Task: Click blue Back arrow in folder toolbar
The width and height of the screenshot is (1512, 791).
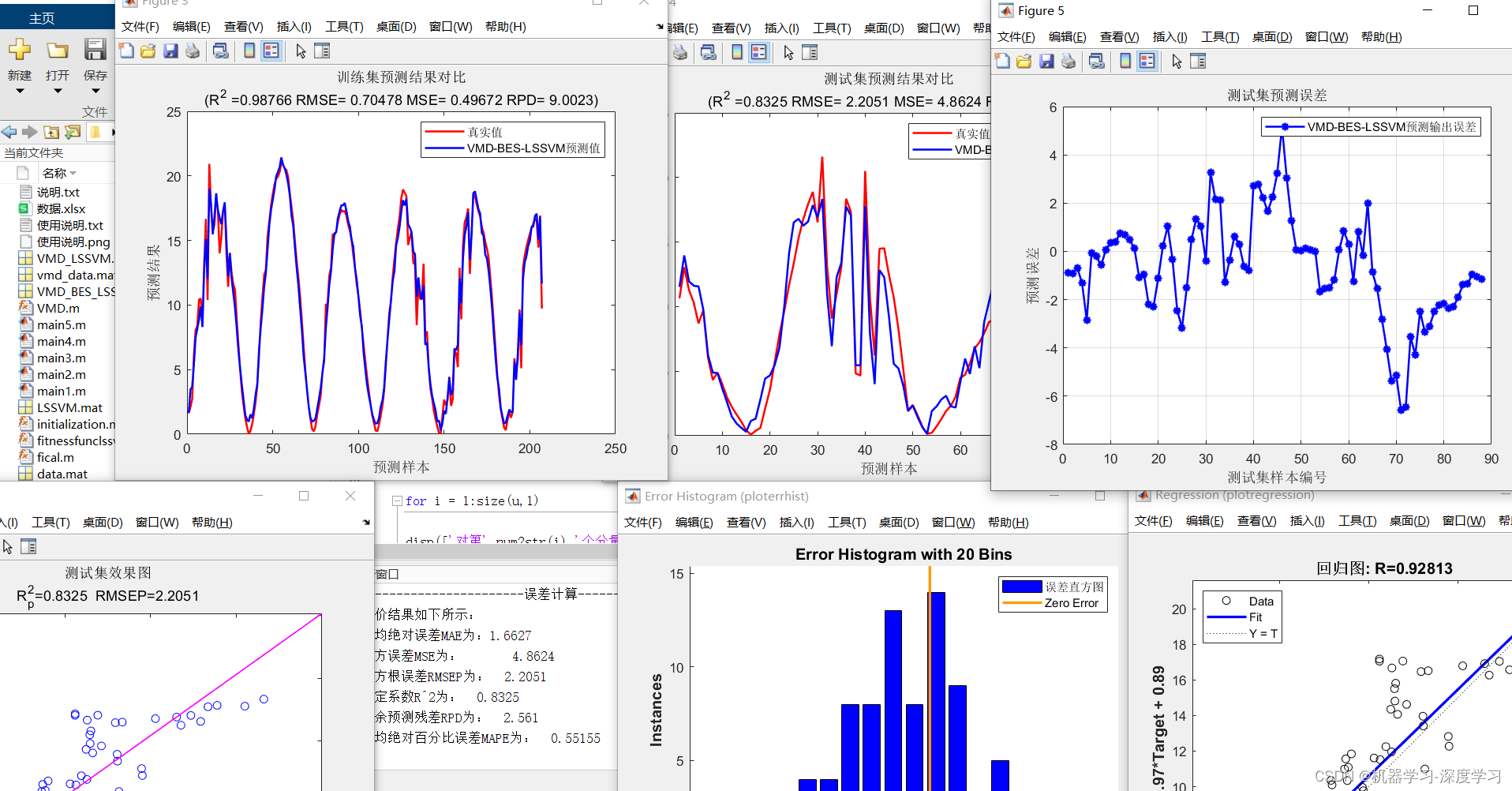Action: tap(9, 132)
